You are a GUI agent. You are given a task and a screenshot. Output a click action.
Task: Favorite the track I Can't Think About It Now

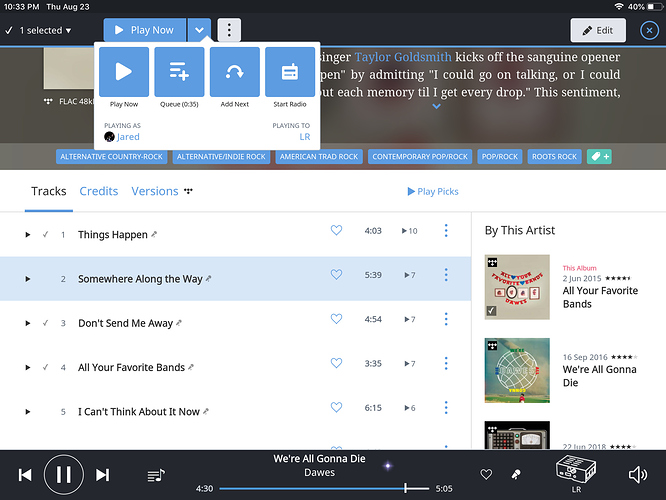336,407
